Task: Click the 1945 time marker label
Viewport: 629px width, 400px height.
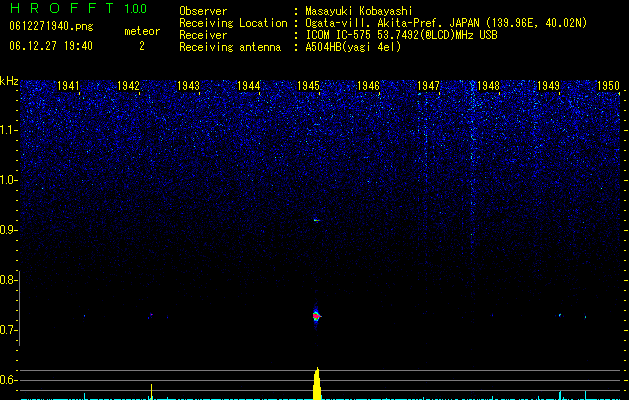Action: pos(308,86)
